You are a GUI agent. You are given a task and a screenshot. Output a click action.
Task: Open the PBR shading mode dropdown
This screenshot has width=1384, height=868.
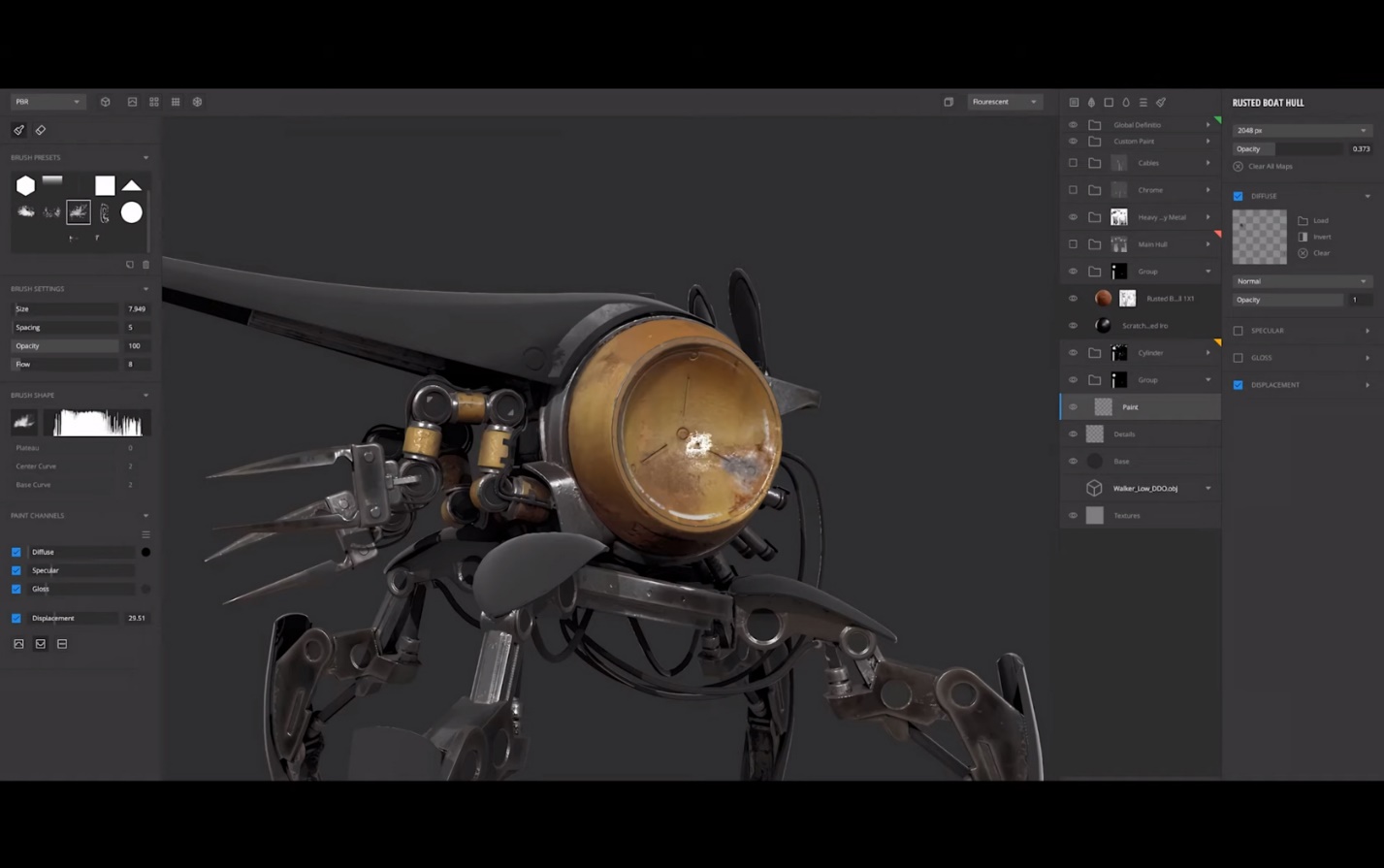coord(47,101)
